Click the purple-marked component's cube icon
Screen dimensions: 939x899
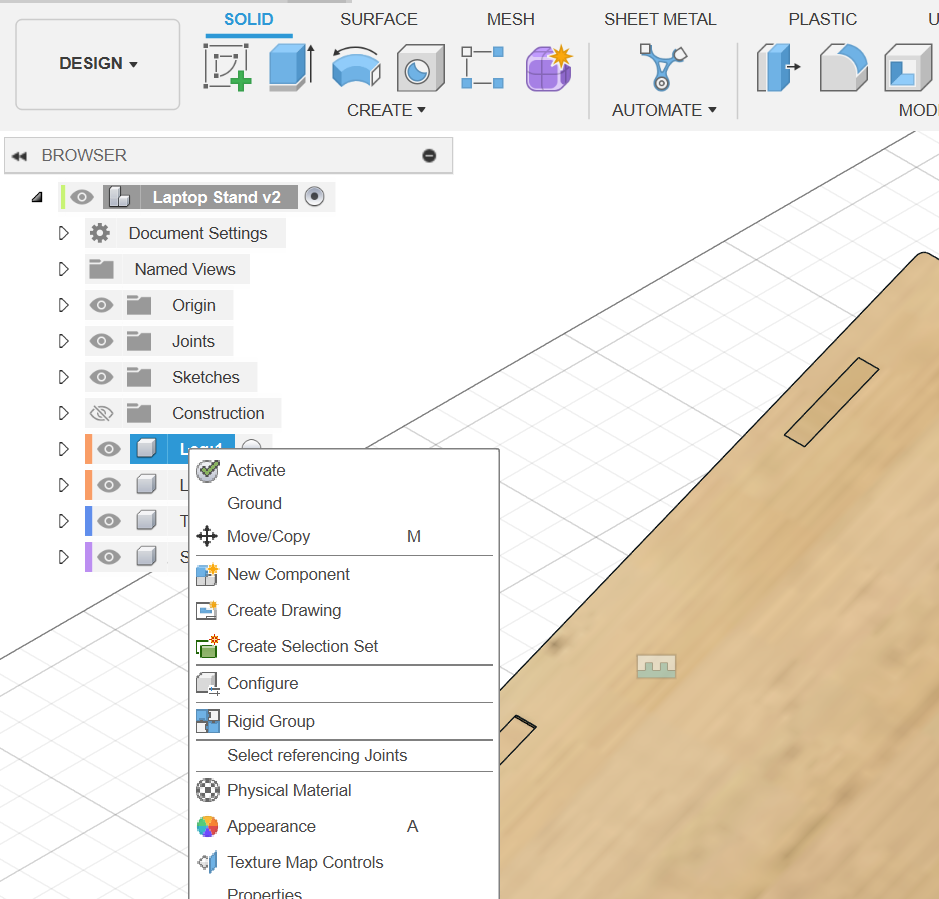pyautogui.click(x=147, y=556)
